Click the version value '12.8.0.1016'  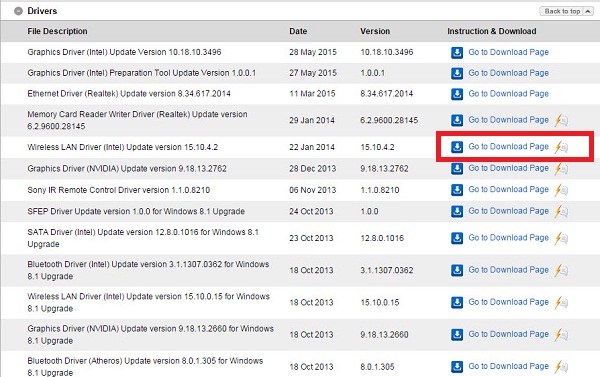pyautogui.click(x=382, y=238)
